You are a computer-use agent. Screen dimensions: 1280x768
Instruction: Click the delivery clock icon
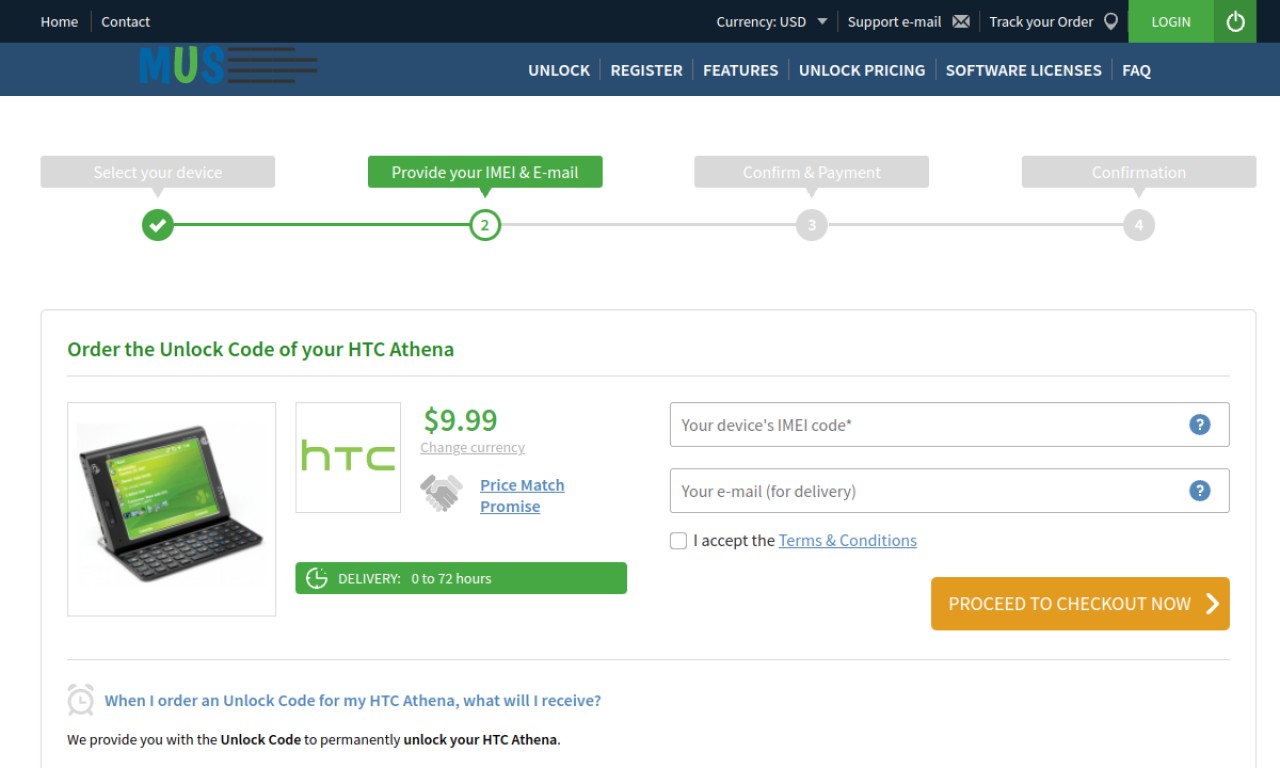tap(317, 578)
